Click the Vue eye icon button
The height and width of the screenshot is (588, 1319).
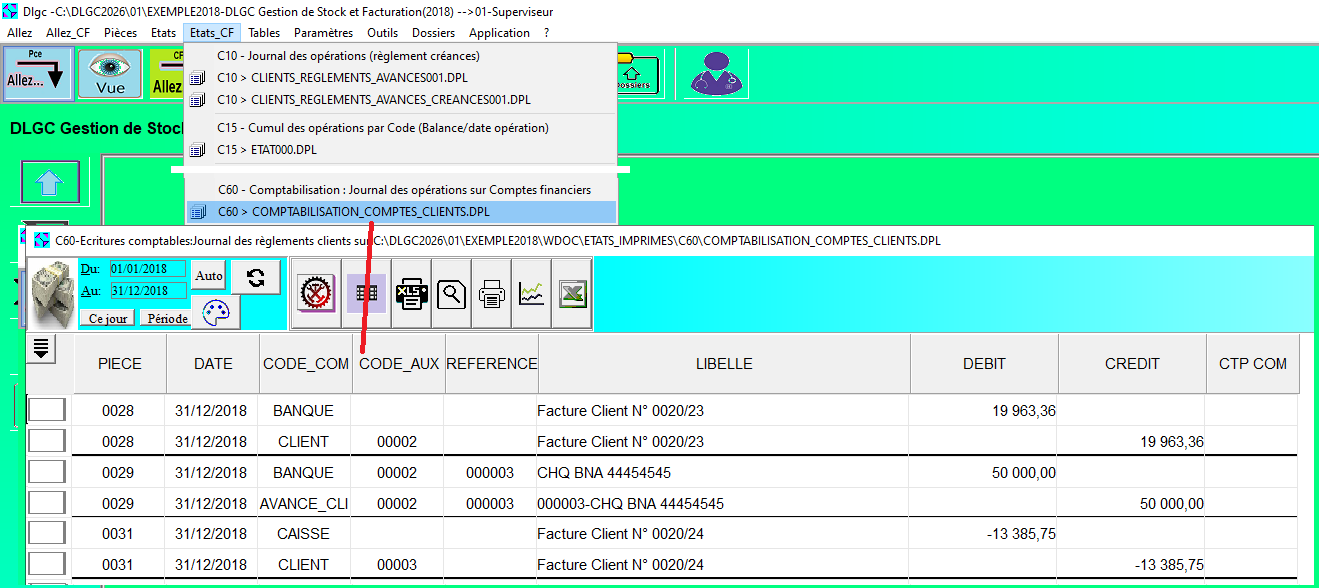[110, 74]
